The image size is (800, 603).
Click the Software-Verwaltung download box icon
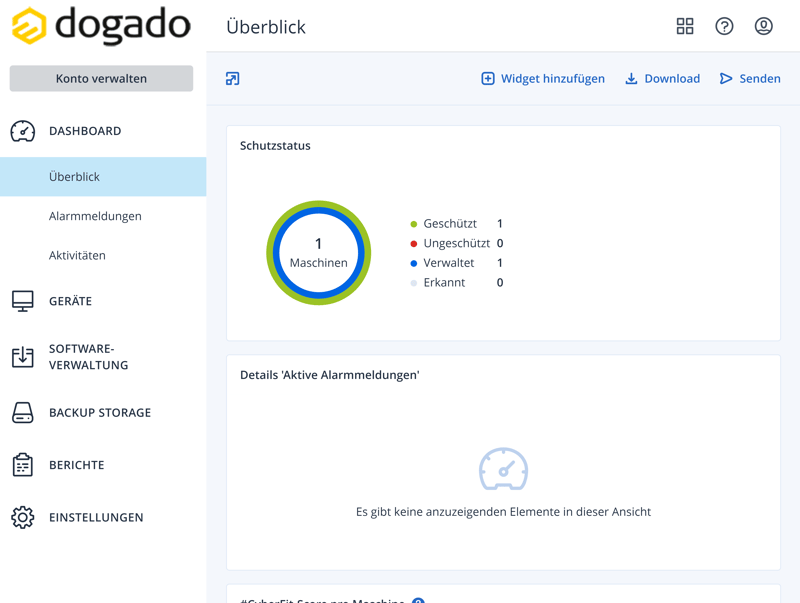(23, 357)
